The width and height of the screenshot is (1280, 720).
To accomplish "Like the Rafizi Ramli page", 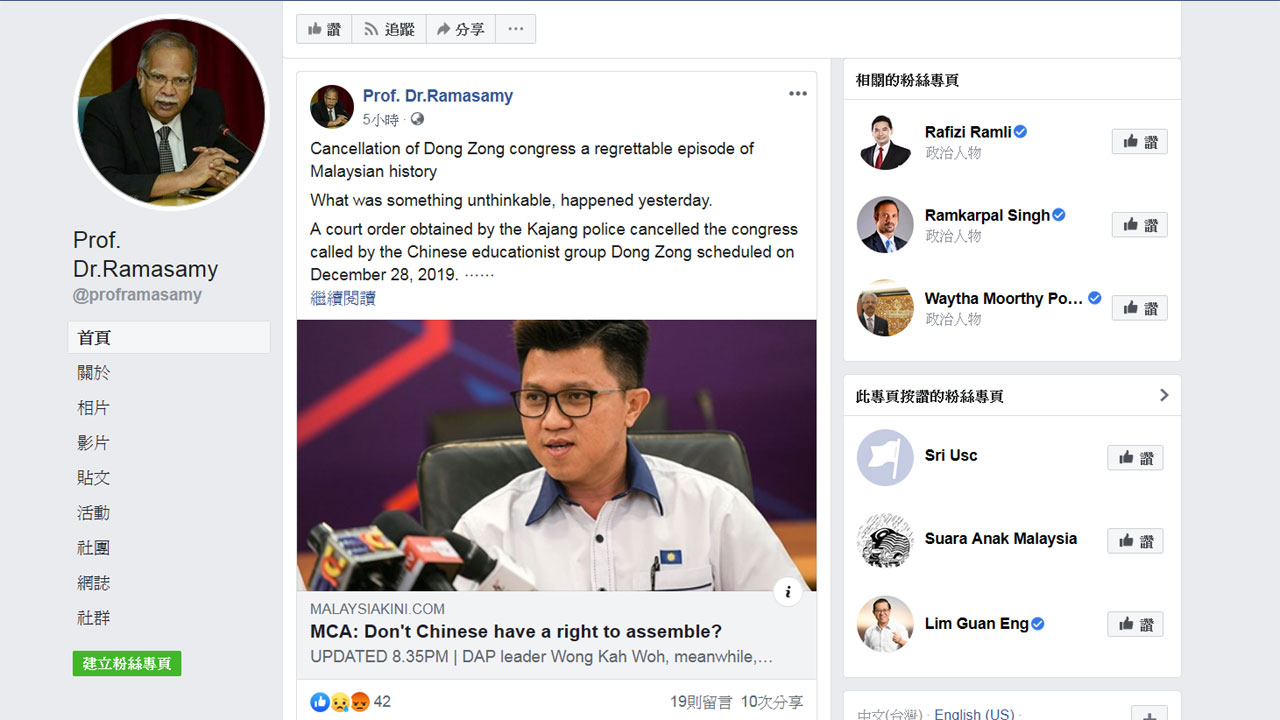I will pos(1139,142).
